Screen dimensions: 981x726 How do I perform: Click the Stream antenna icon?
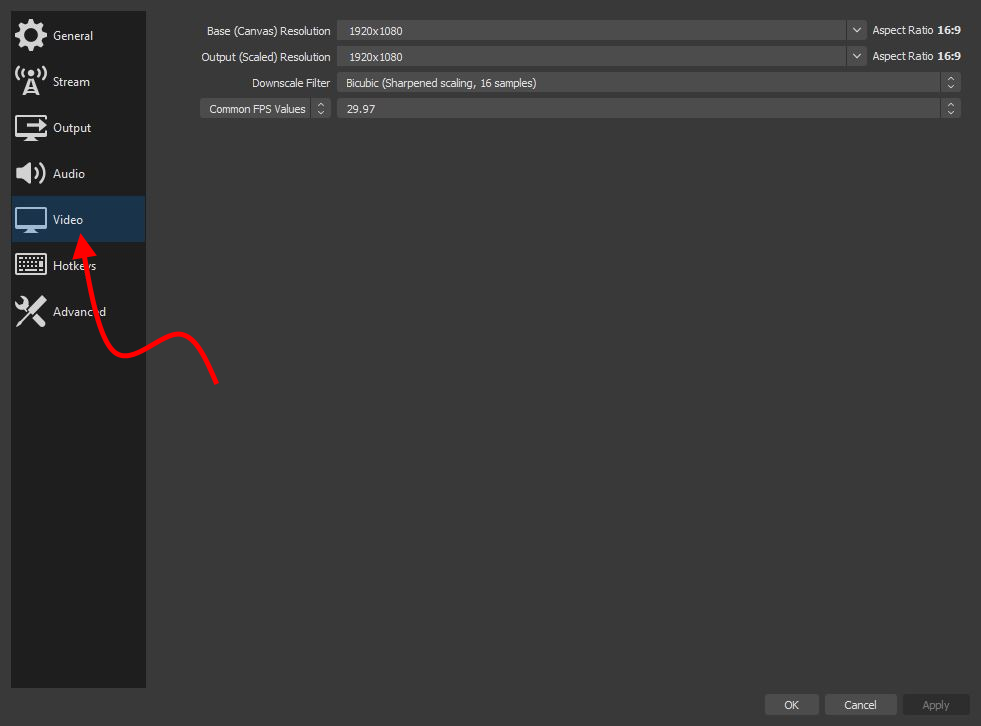[31, 81]
